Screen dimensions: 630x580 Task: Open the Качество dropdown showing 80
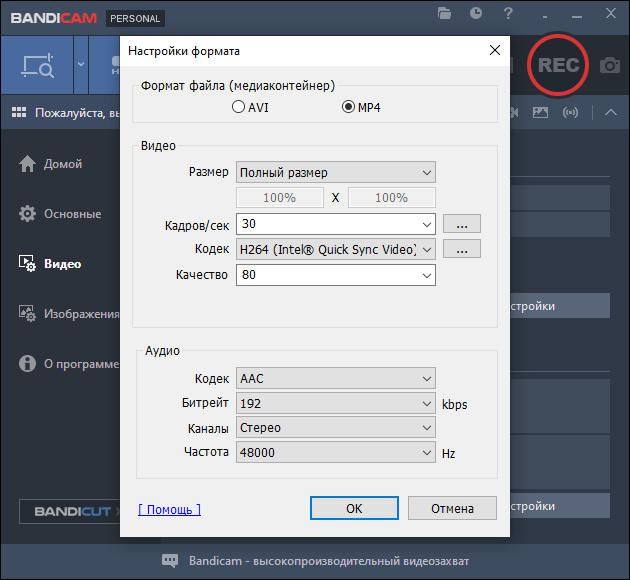[336, 275]
